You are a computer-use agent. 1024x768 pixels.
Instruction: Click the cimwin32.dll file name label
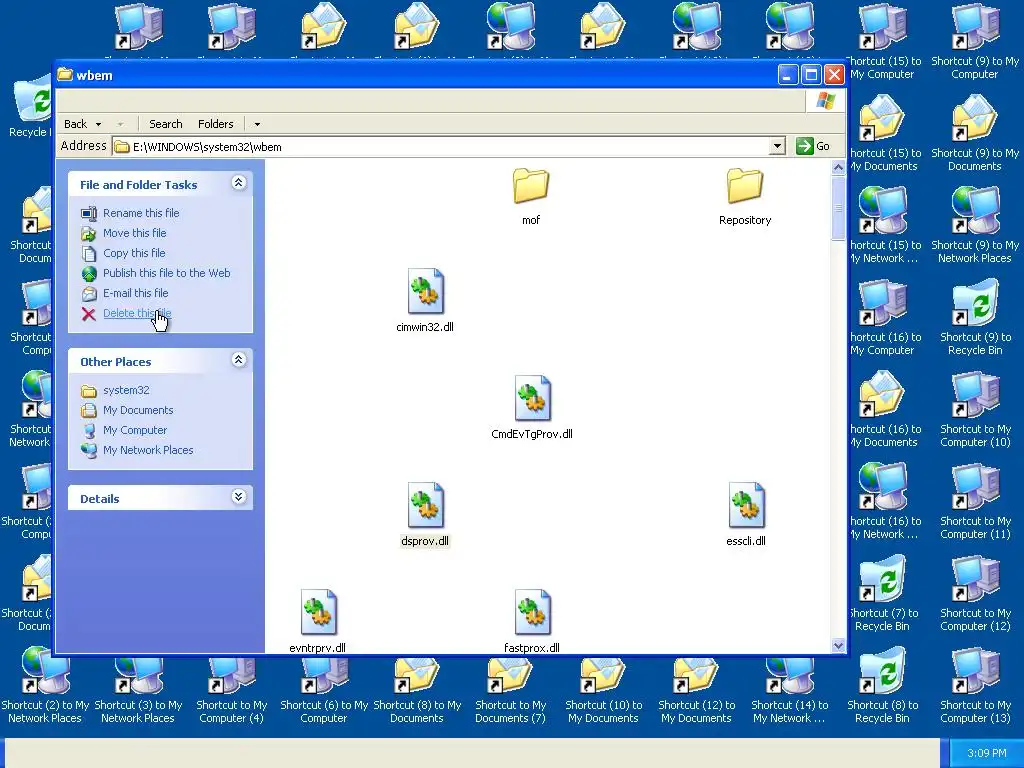425,327
